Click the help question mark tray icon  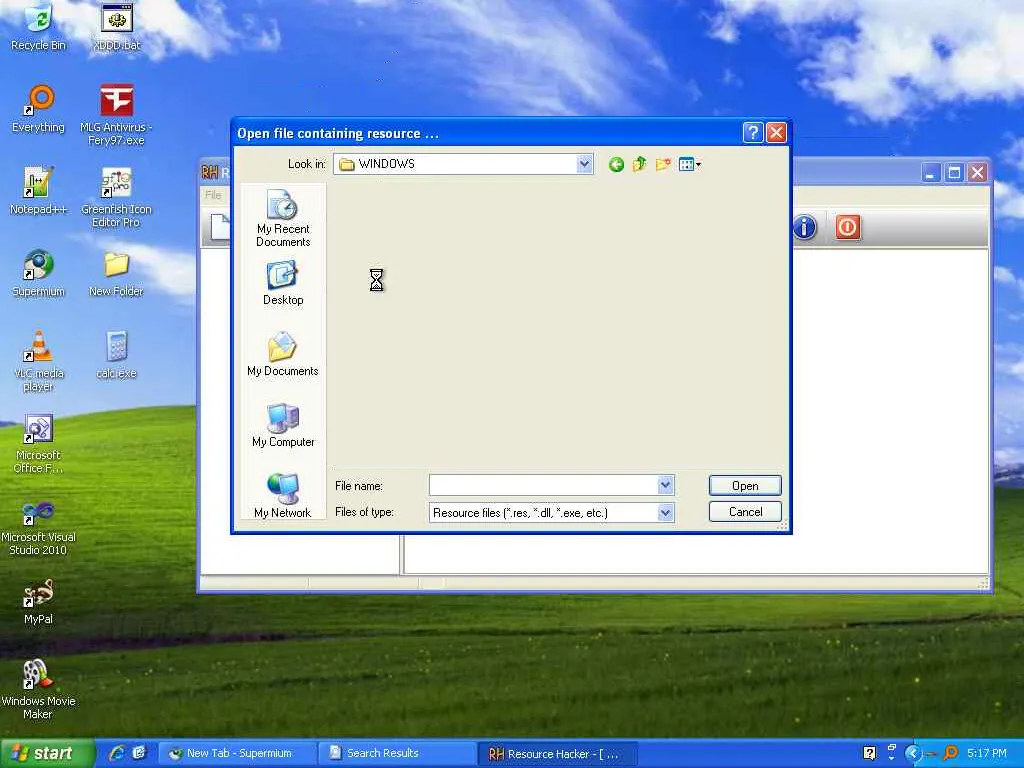869,753
